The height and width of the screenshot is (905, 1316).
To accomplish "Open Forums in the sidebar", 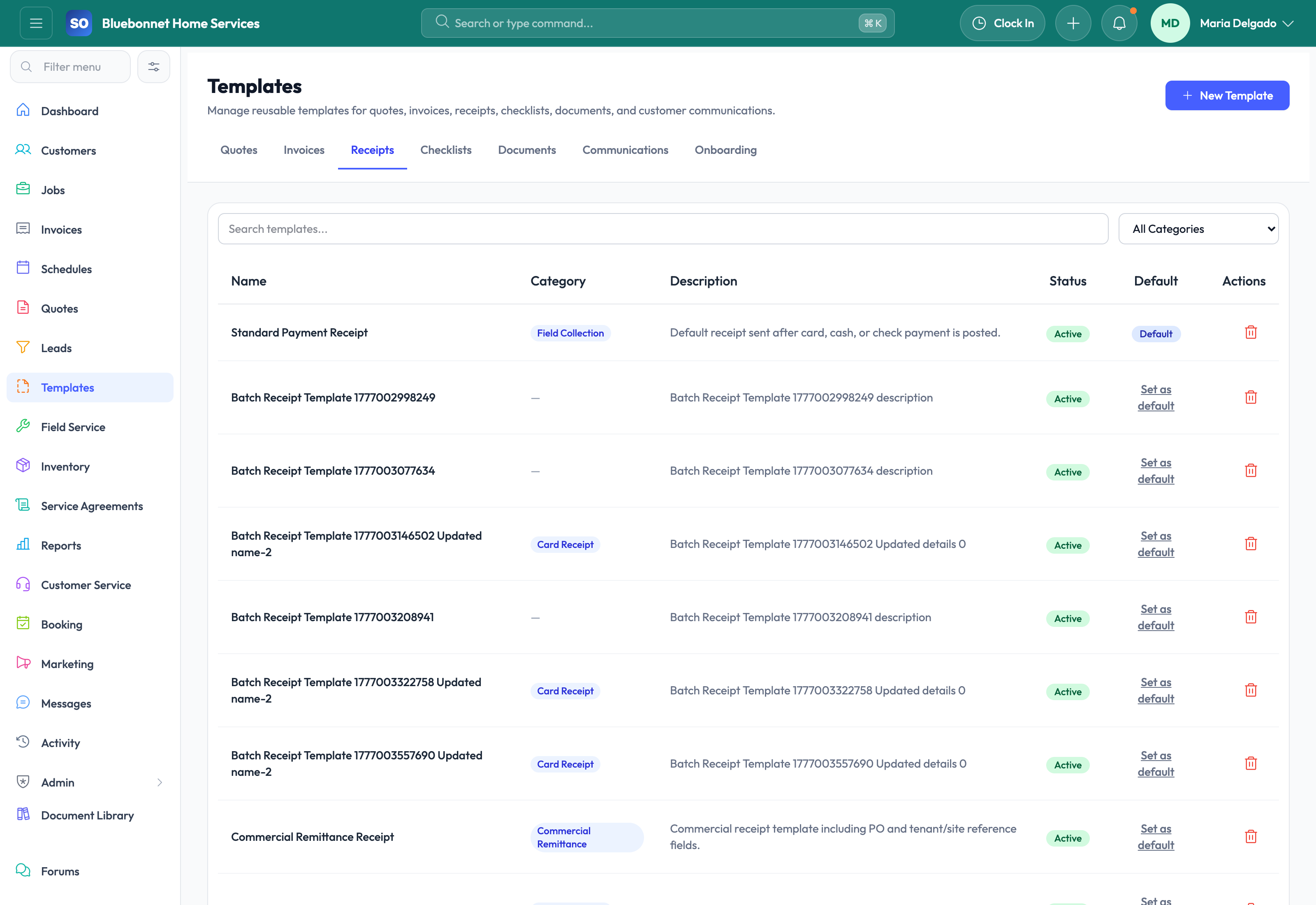I will [x=90, y=872].
